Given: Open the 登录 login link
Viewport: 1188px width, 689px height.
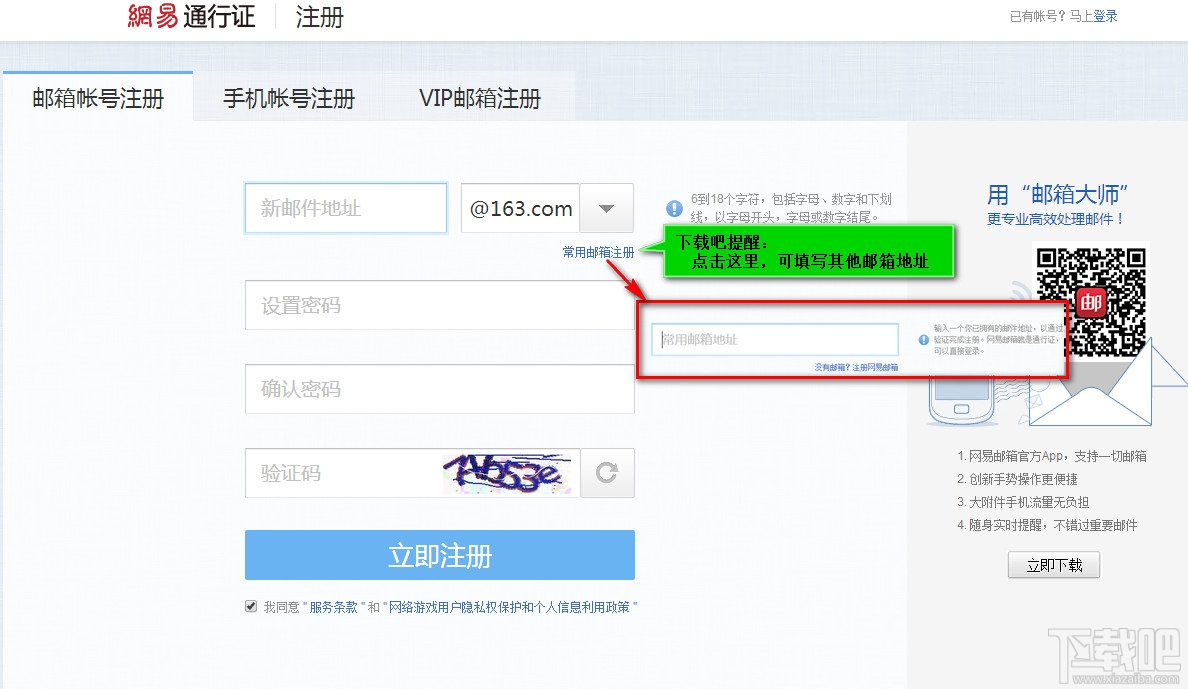Looking at the screenshot, I should click(x=1105, y=16).
